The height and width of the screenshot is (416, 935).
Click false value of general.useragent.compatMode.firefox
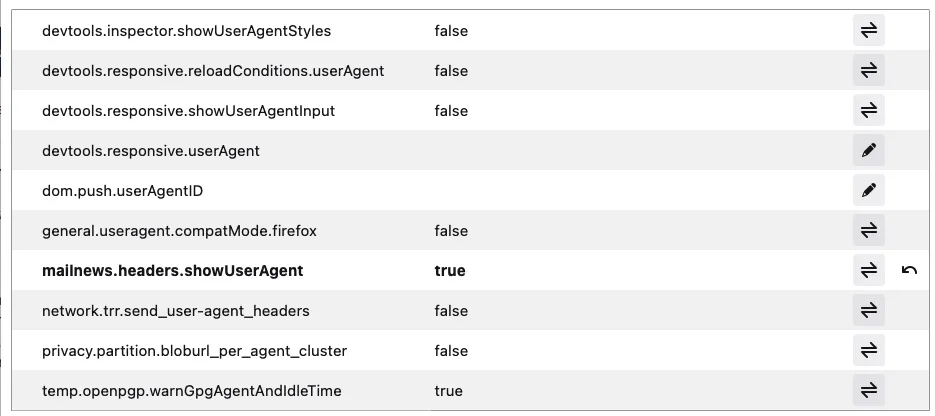[451, 231]
